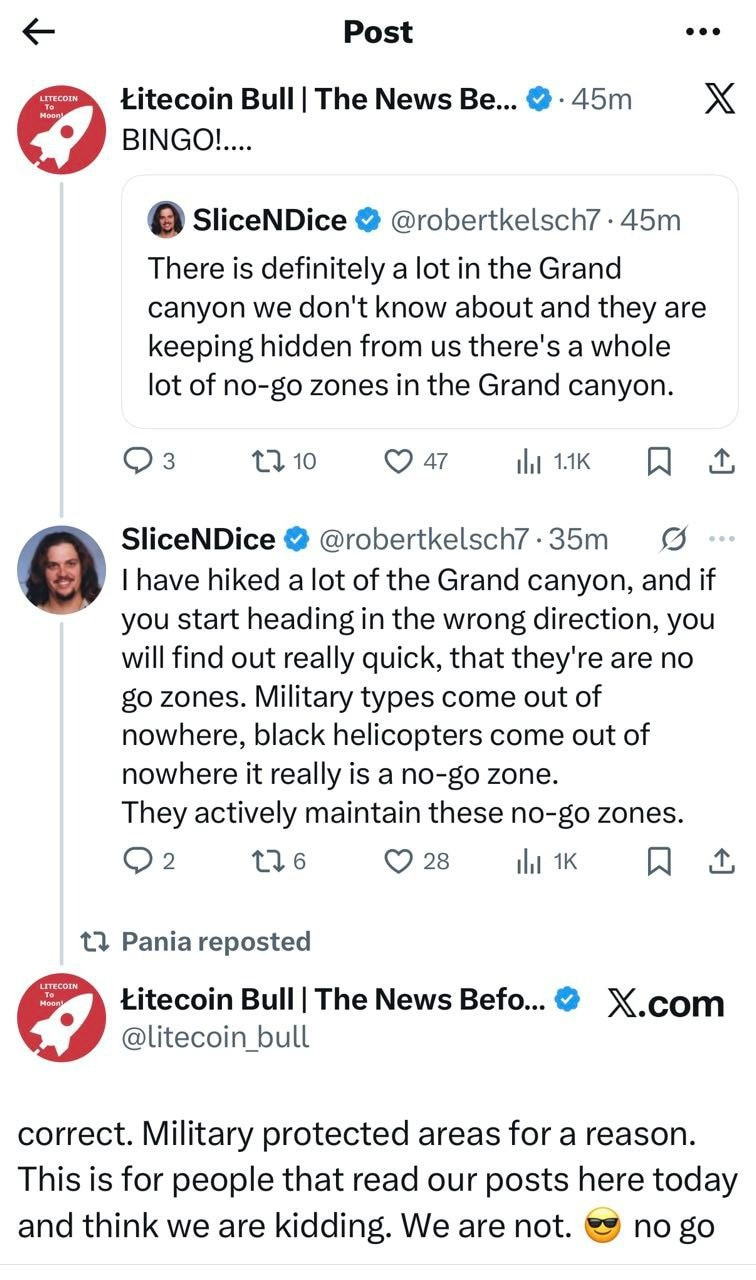Tap the "Pania reposted" label
The width and height of the screenshot is (756, 1280).
[215, 941]
